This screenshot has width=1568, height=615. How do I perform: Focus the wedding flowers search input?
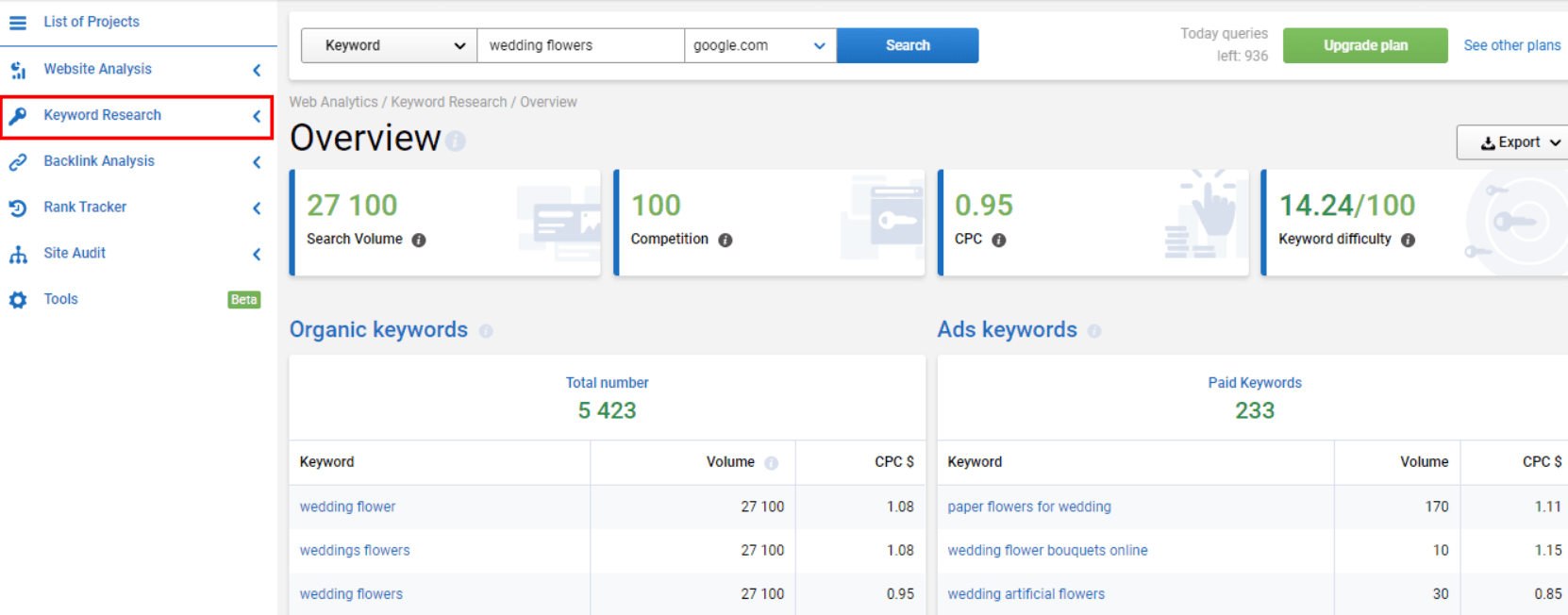(x=580, y=45)
